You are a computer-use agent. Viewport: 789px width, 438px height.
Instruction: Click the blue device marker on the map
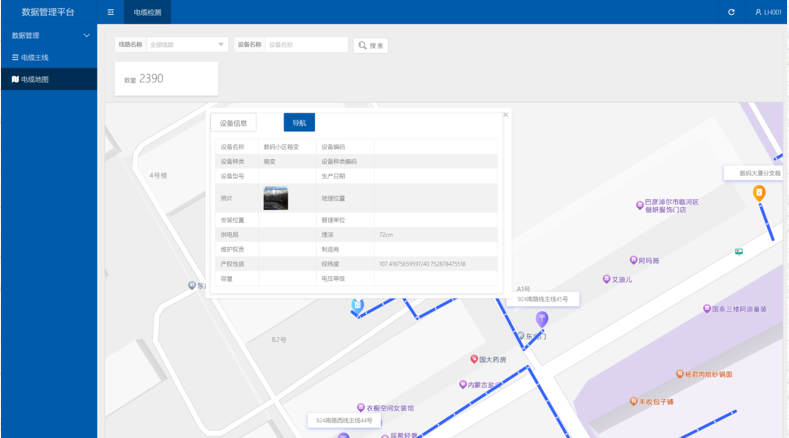(356, 305)
